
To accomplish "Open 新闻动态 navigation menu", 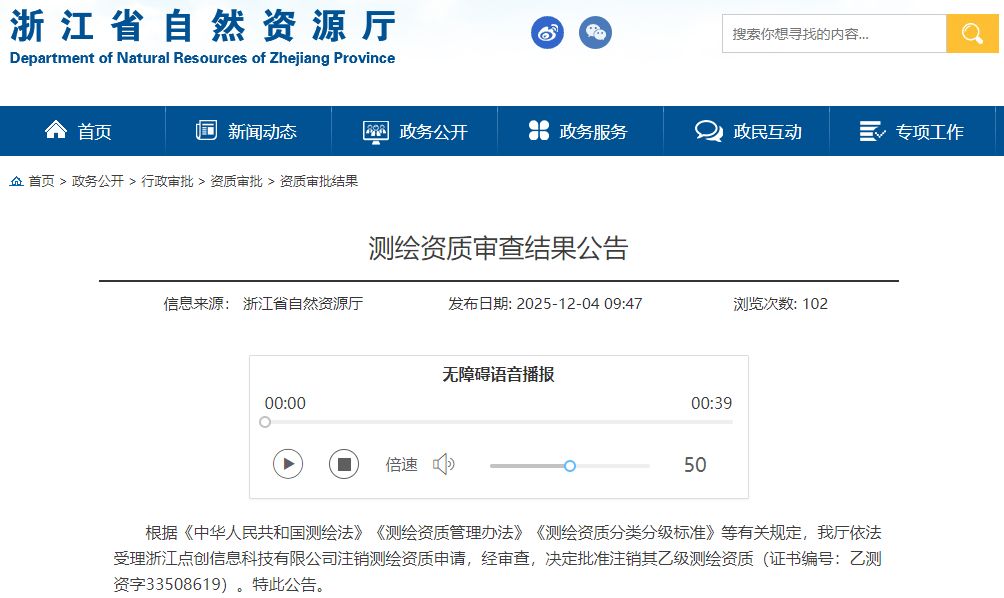I will (247, 131).
